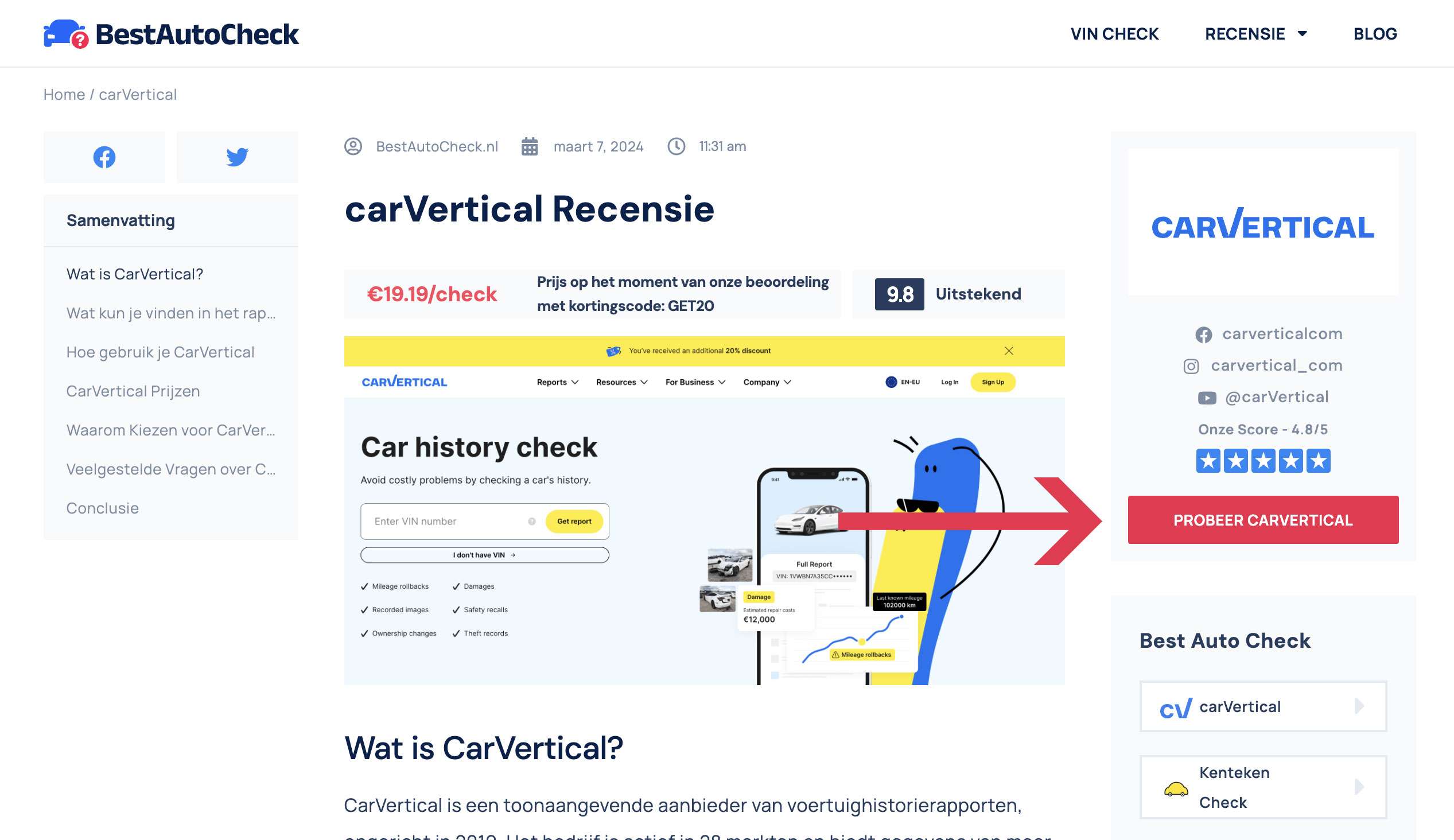Jump to 'CarVertical Prijzen' section
This screenshot has height=840, width=1454.
(133, 391)
